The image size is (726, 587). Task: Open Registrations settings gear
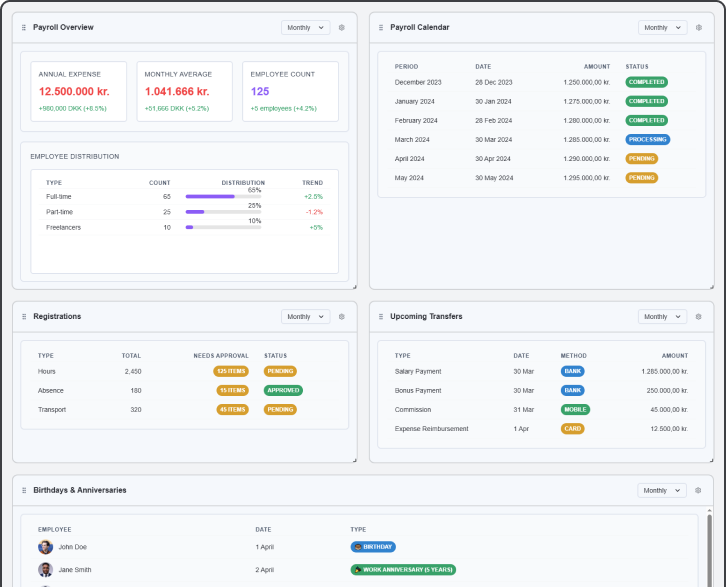342,317
